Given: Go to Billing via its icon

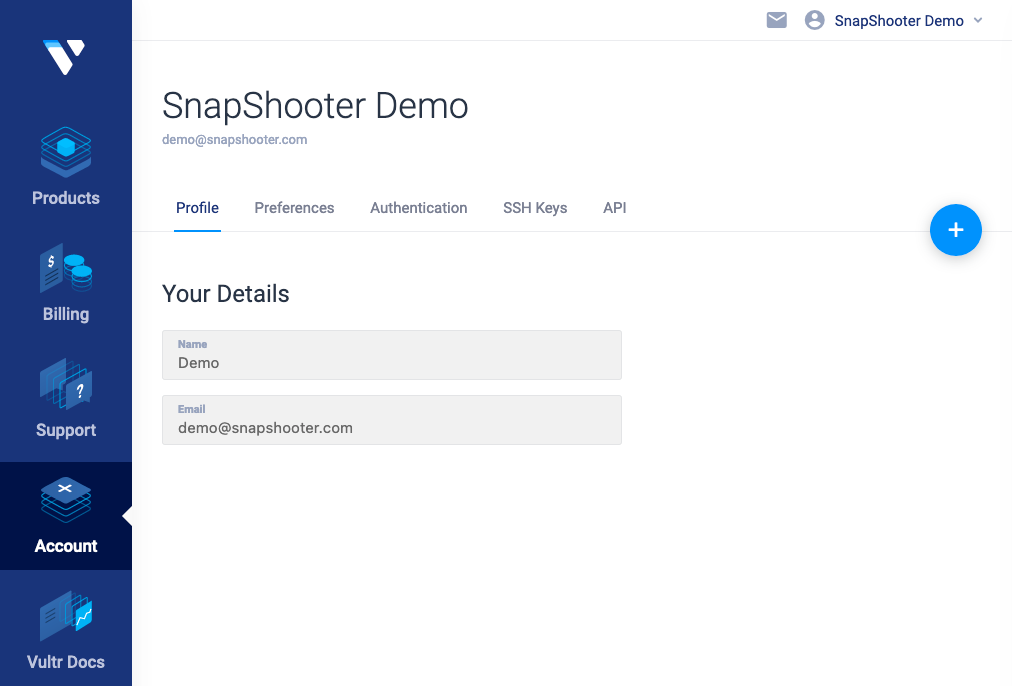Looking at the screenshot, I should coord(66,268).
